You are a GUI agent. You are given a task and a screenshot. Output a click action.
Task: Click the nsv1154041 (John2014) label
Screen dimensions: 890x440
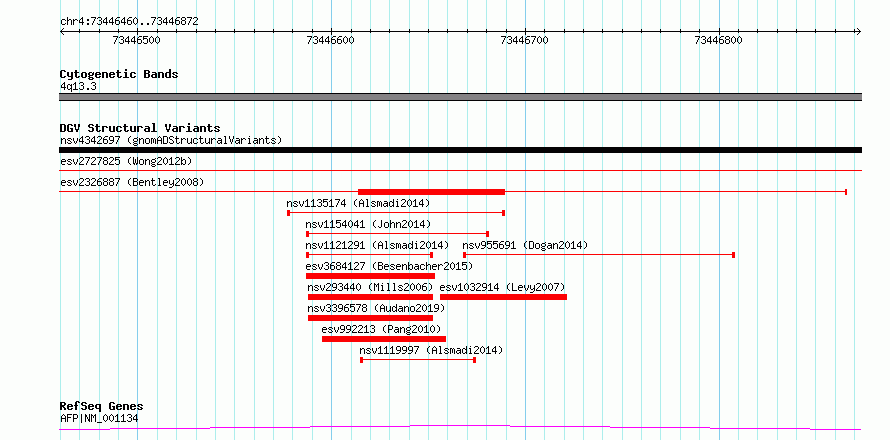pos(368,224)
